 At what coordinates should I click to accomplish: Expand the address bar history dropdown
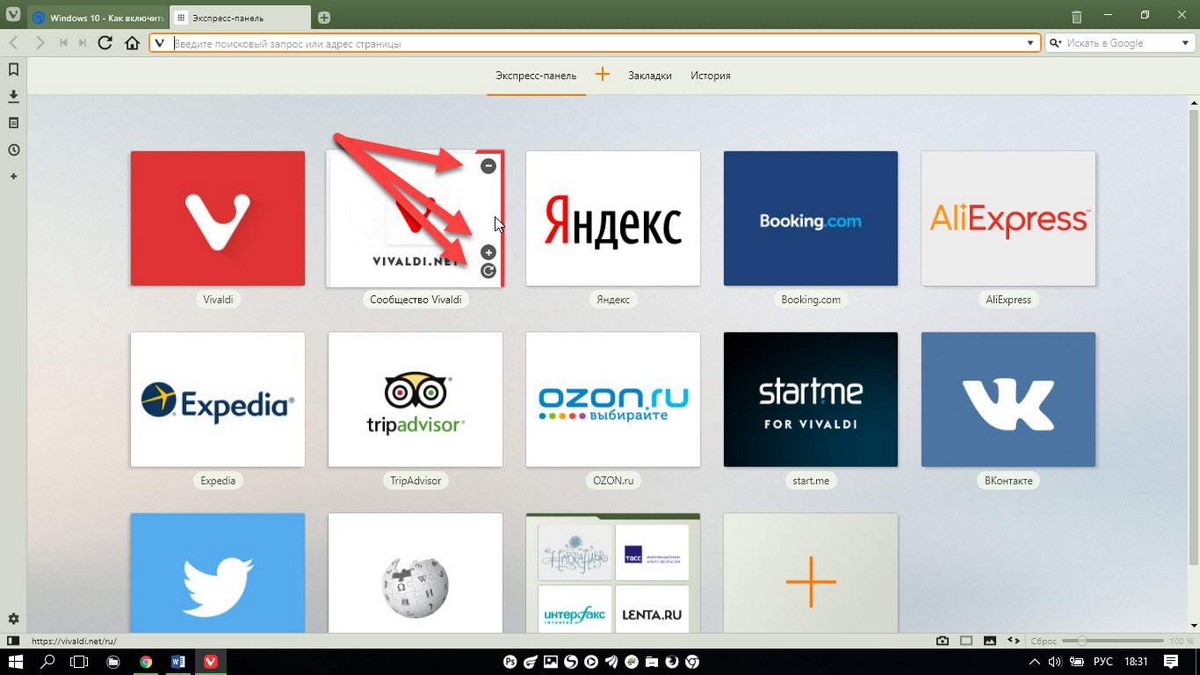[1030, 43]
